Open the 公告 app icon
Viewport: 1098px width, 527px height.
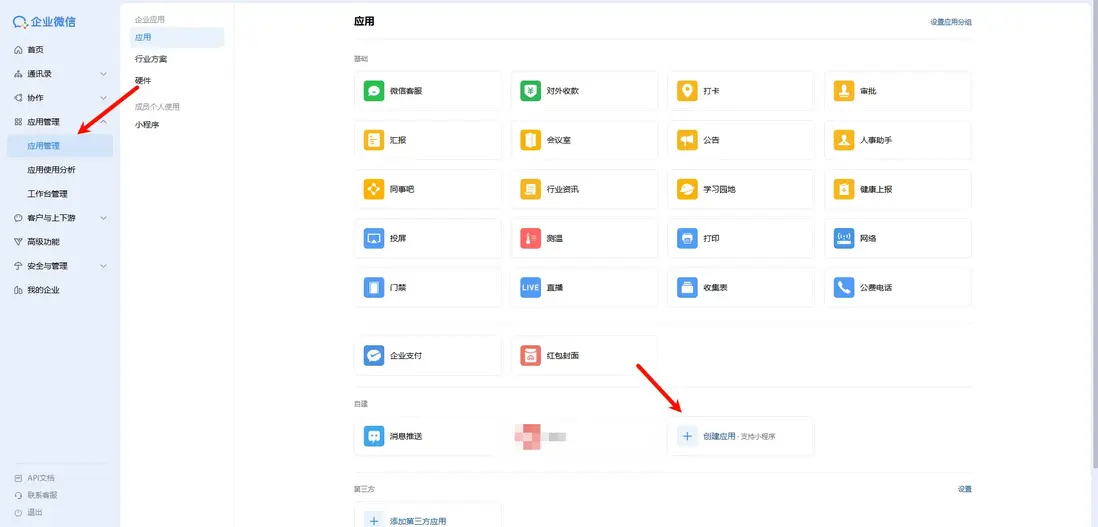coord(688,140)
